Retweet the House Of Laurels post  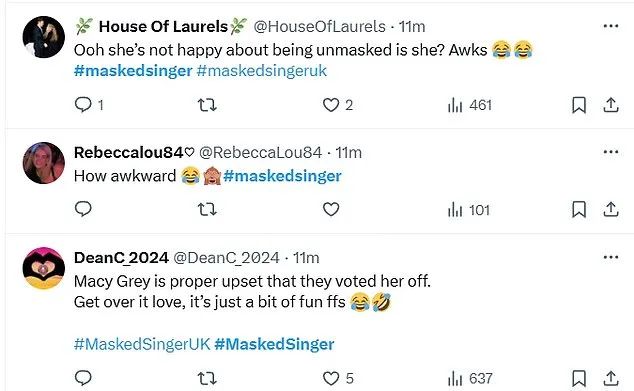pyautogui.click(x=207, y=105)
